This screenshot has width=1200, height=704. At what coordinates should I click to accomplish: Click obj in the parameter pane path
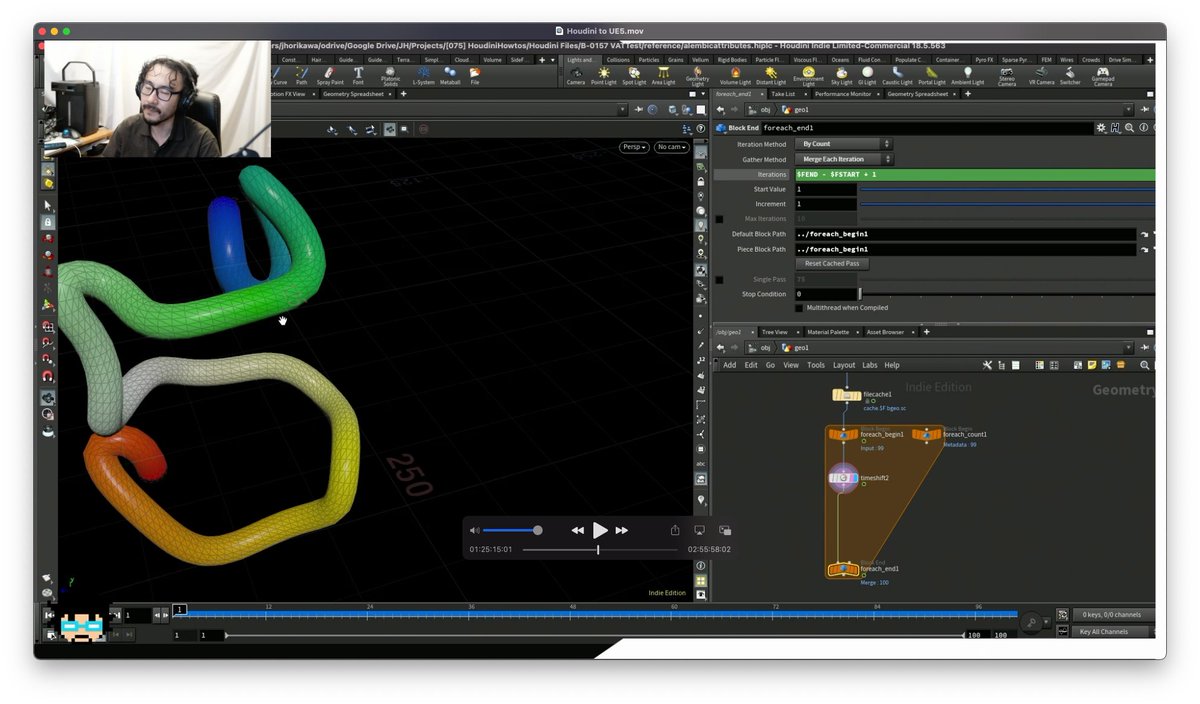pyautogui.click(x=766, y=110)
